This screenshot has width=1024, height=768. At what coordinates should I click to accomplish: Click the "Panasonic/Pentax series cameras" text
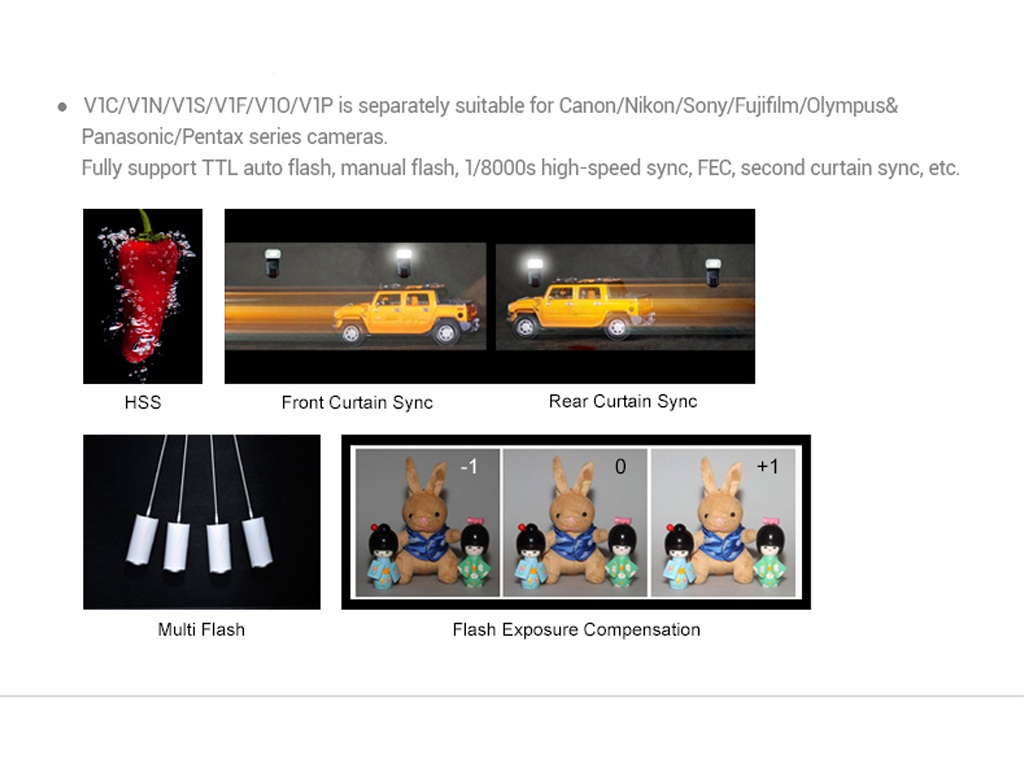[x=234, y=136]
